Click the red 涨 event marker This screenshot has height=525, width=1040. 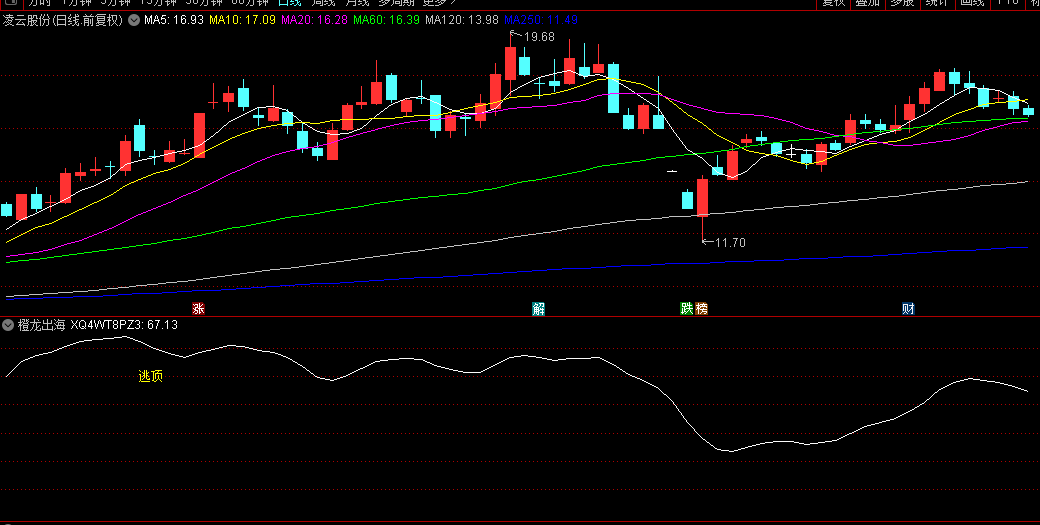click(x=198, y=308)
